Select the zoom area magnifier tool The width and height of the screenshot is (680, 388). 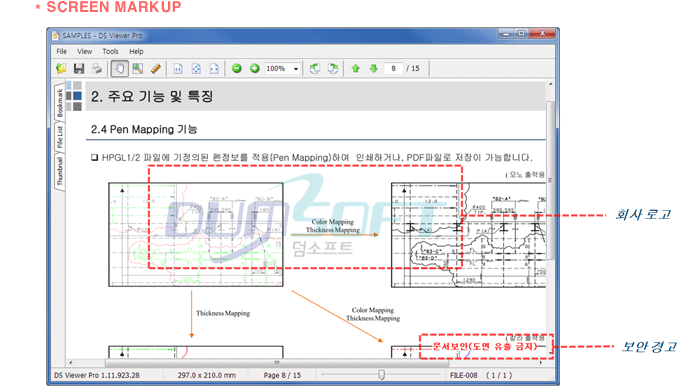(x=138, y=68)
